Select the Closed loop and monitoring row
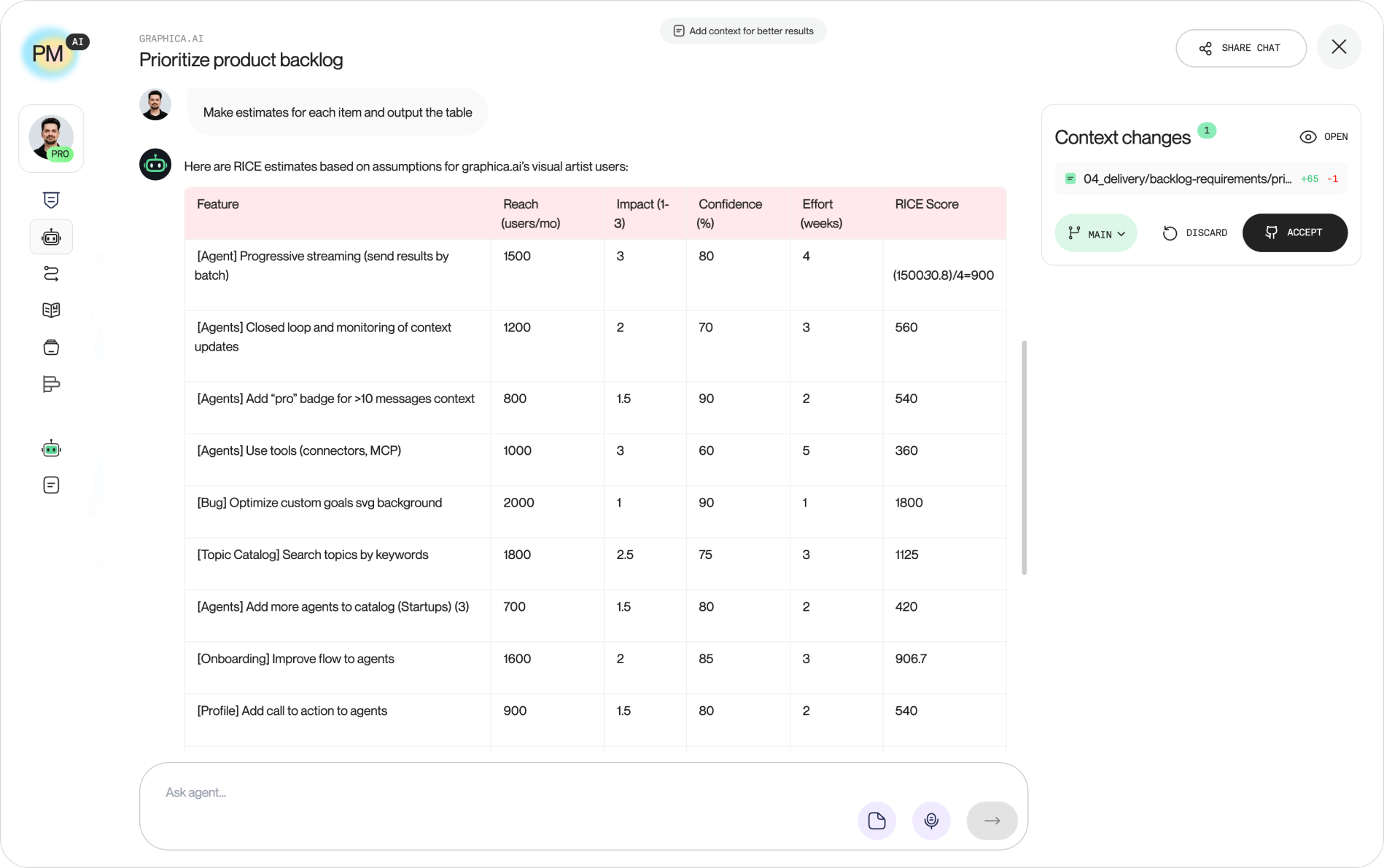Viewport: 1384px width, 868px height. [596, 346]
